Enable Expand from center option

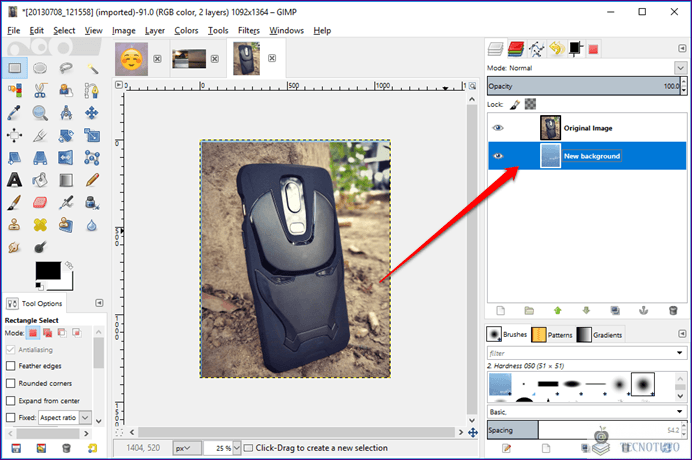pos(11,400)
